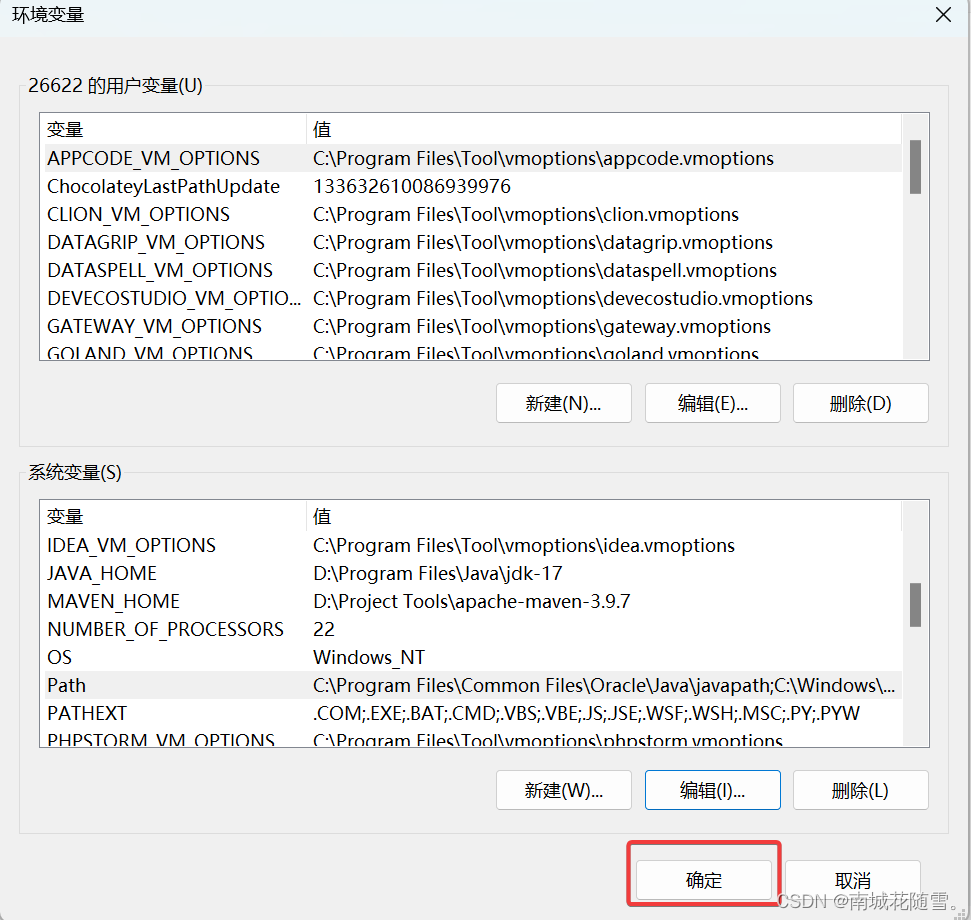The height and width of the screenshot is (920, 971).
Task: Click the user variables list scrollbar
Action: tap(914, 167)
